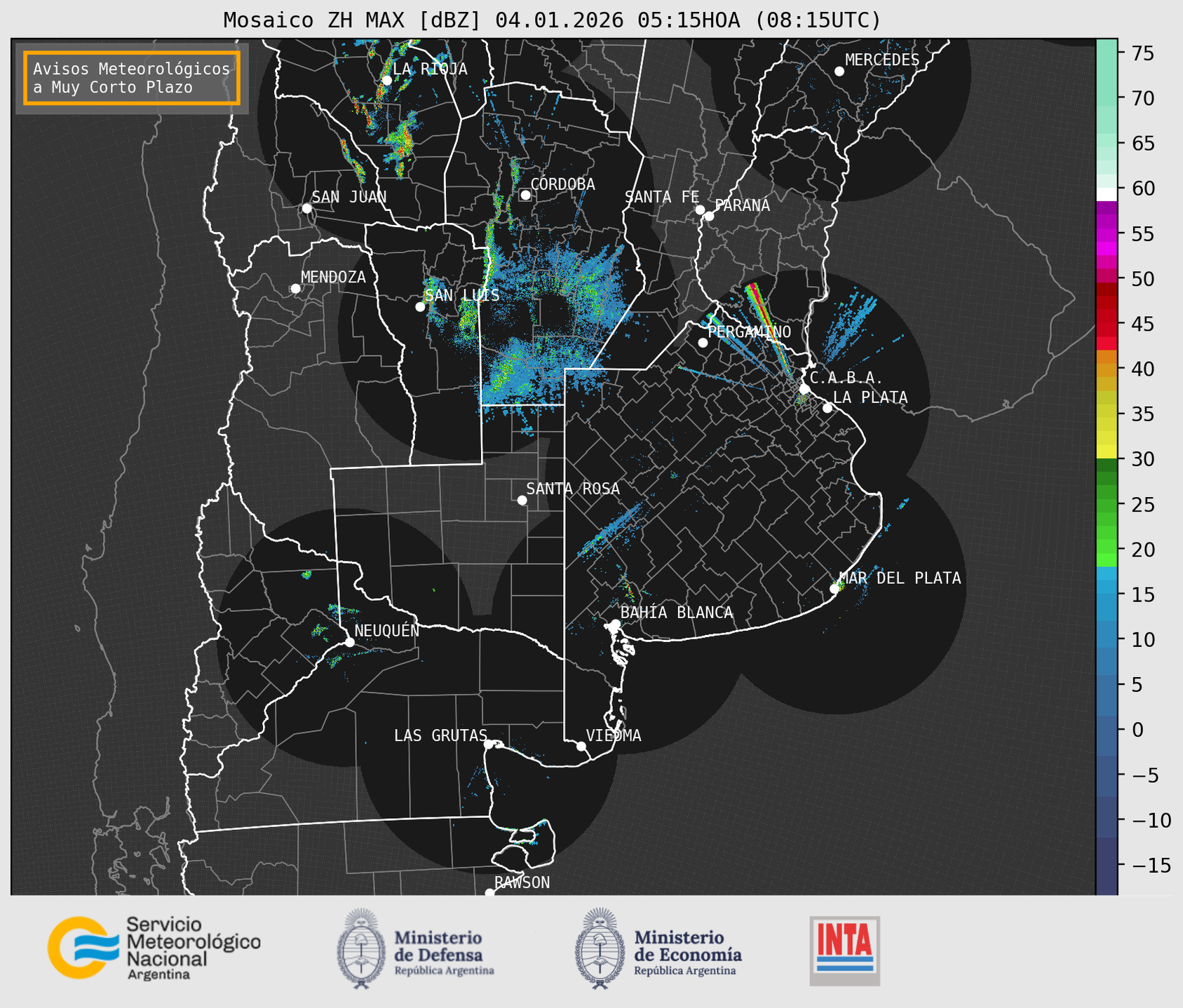Click the 60 dBZ white color band
This screenshot has height=1008, width=1183.
[x=1107, y=194]
